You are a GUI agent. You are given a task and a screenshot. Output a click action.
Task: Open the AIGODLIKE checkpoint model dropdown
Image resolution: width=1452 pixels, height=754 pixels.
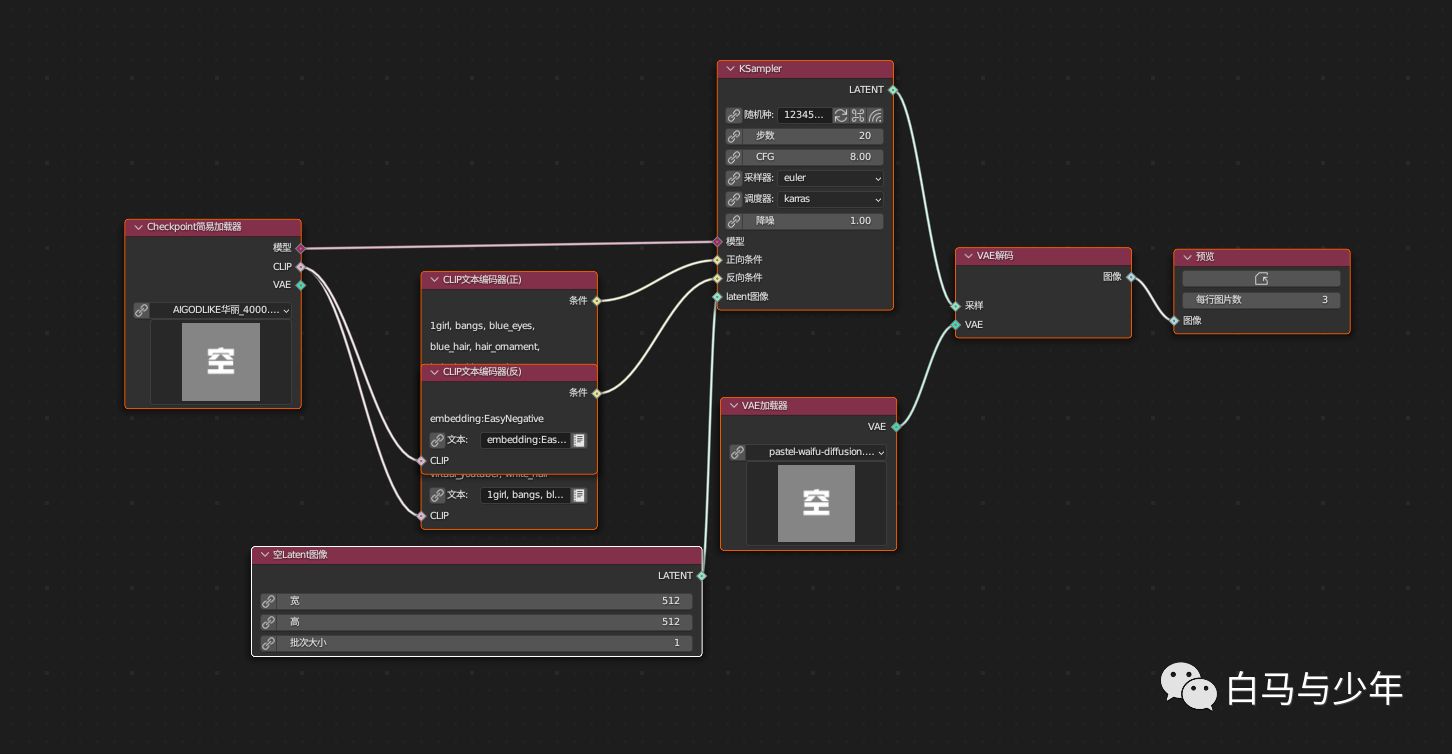[222, 311]
